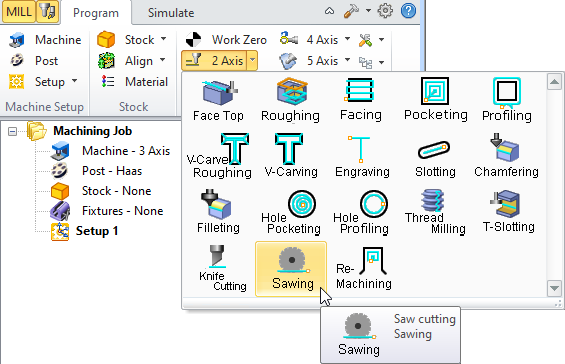The width and height of the screenshot is (565, 364).
Task: Select Hole Profiling
Action: pos(362,212)
